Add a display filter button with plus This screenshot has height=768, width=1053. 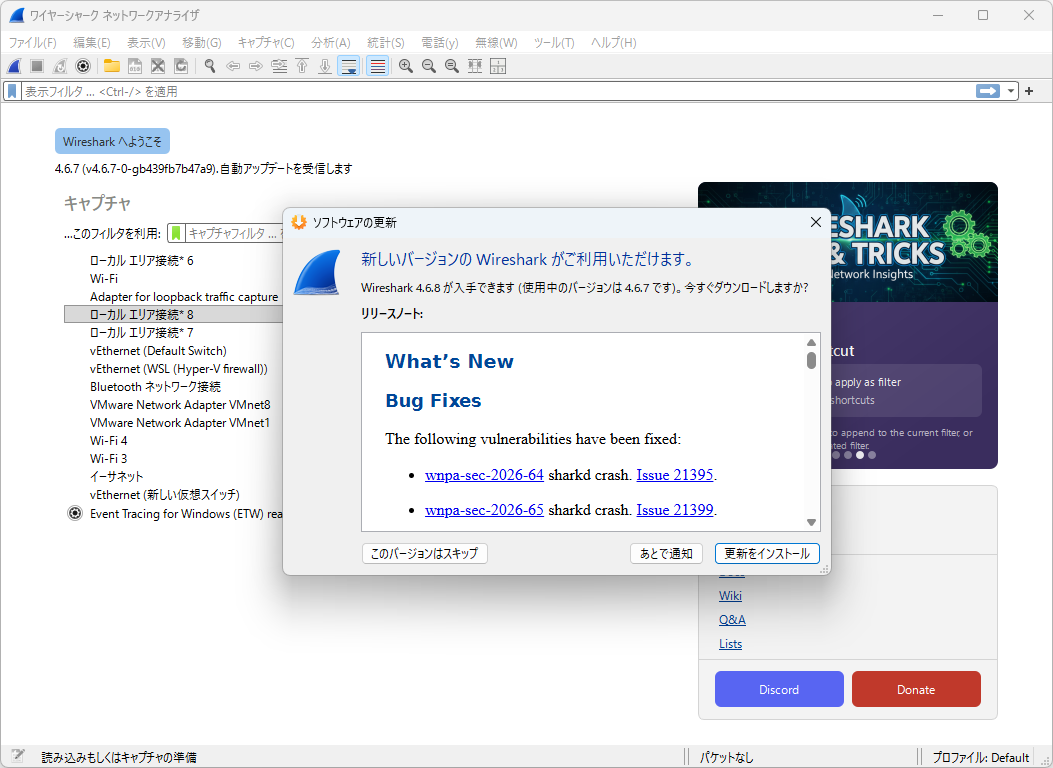point(1029,91)
